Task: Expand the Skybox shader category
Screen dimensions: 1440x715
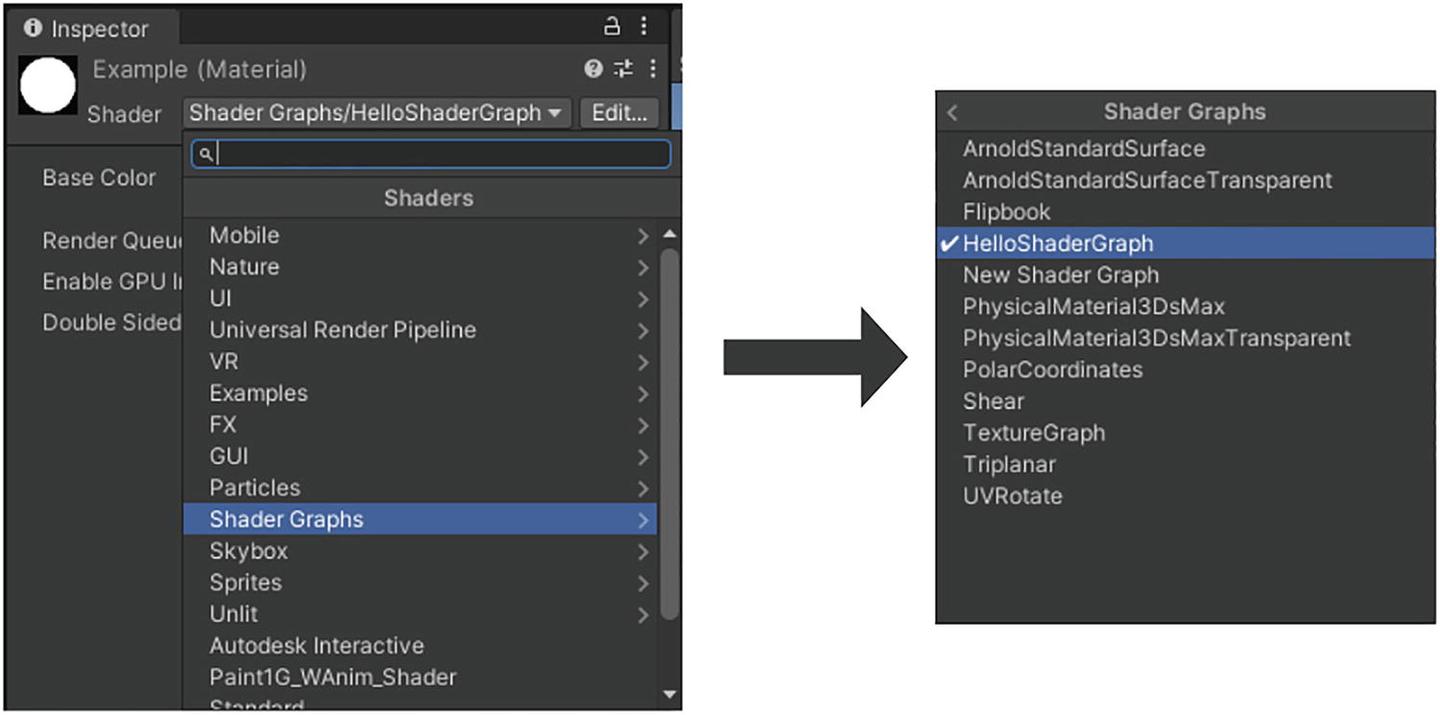Action: pos(420,551)
